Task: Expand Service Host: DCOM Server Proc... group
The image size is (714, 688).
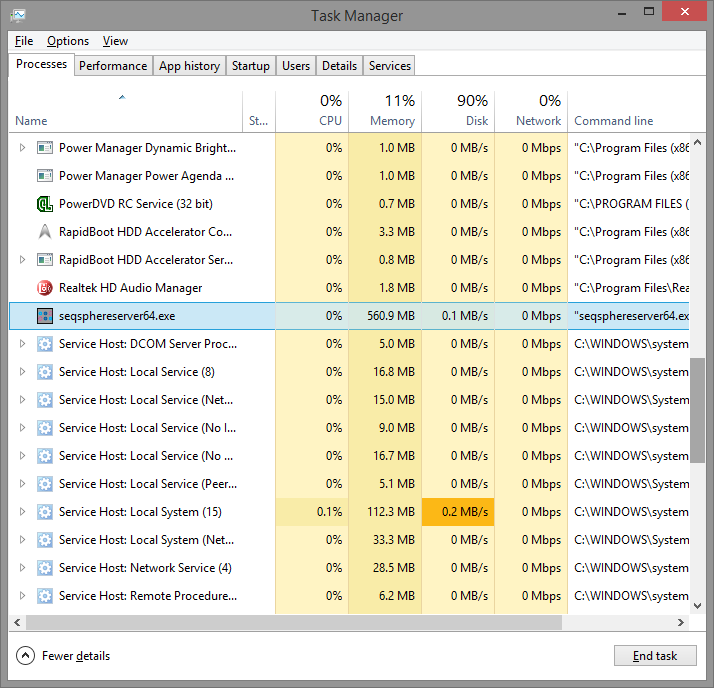Action: (x=22, y=344)
